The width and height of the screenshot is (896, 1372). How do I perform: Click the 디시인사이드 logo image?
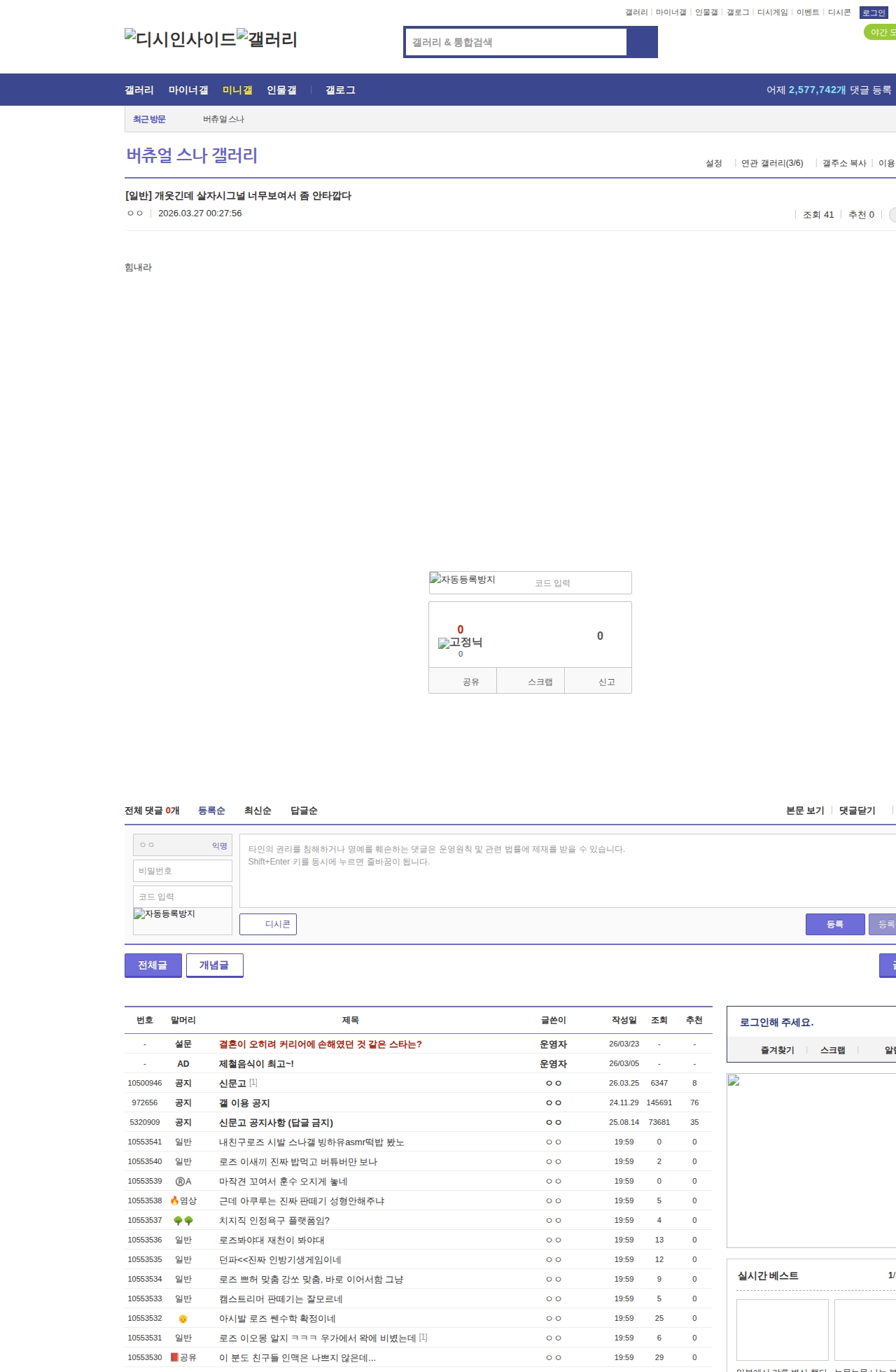tap(181, 39)
